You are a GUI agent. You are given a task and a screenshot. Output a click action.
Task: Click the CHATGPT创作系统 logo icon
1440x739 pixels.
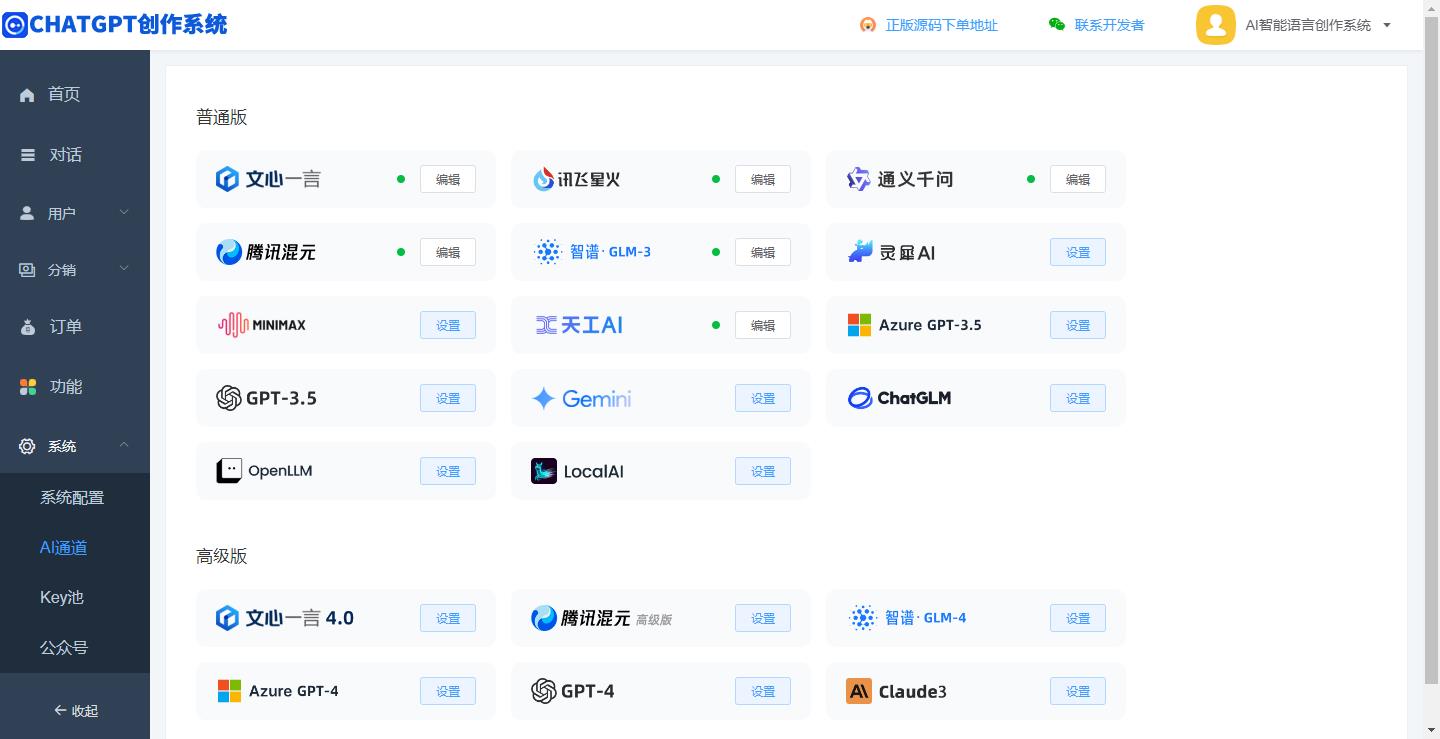coord(15,24)
